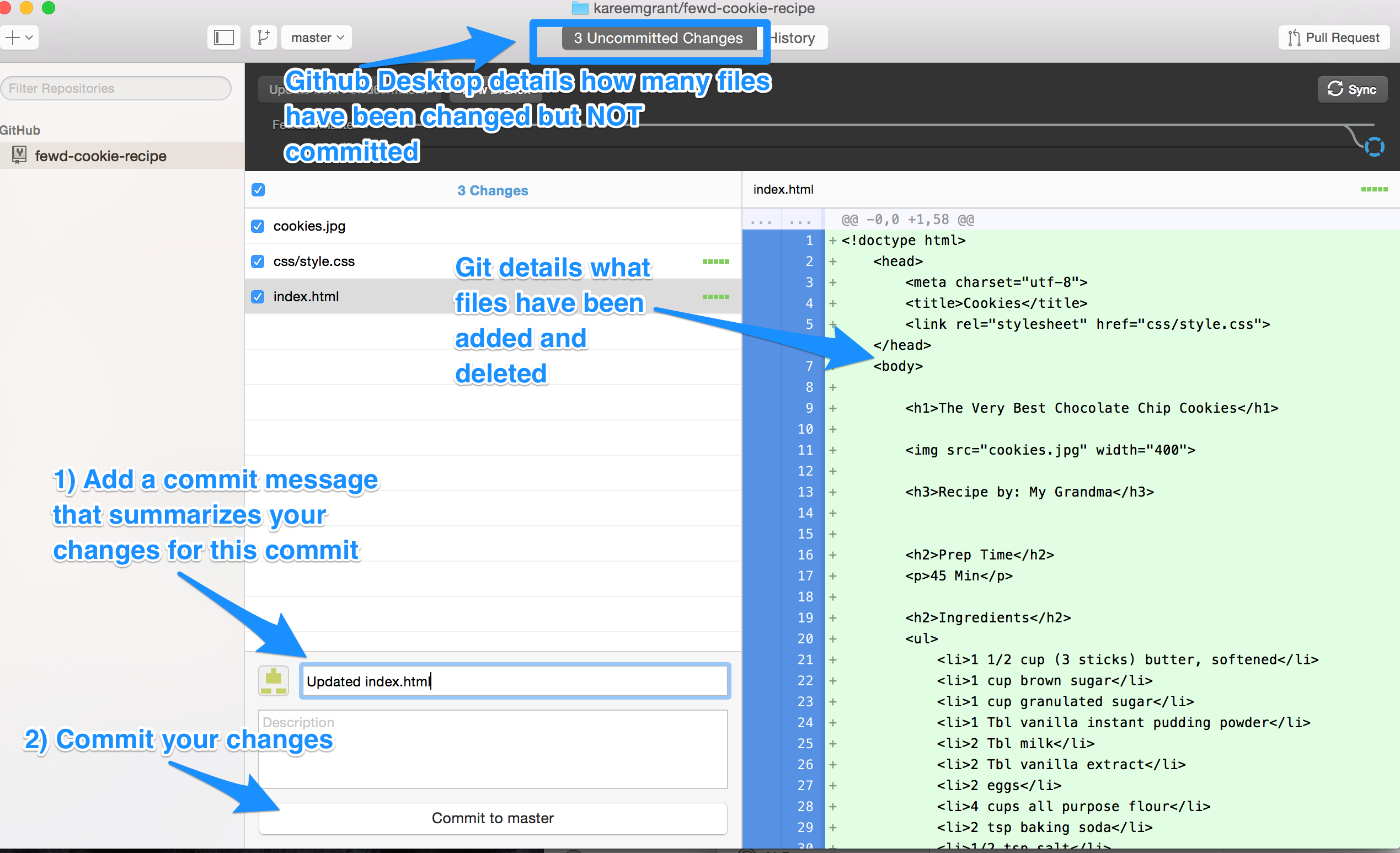Click the commit Description text area
Viewport: 1400px width, 853px height.
[x=493, y=748]
